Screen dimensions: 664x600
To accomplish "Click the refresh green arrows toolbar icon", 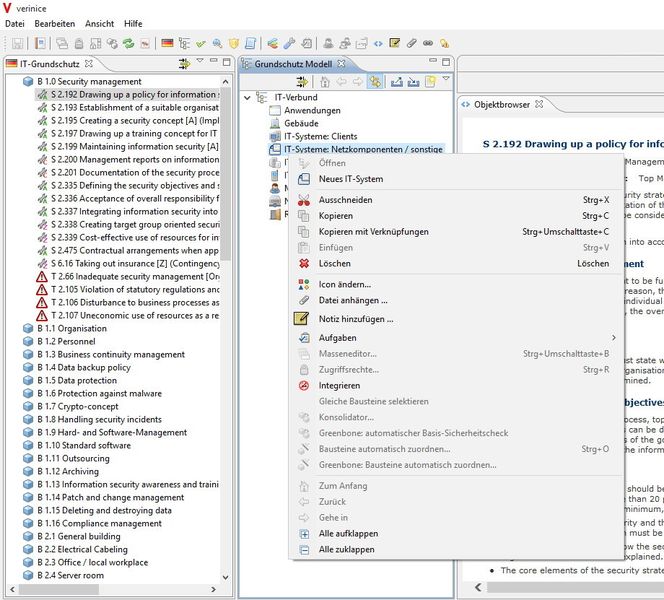I will (128, 43).
